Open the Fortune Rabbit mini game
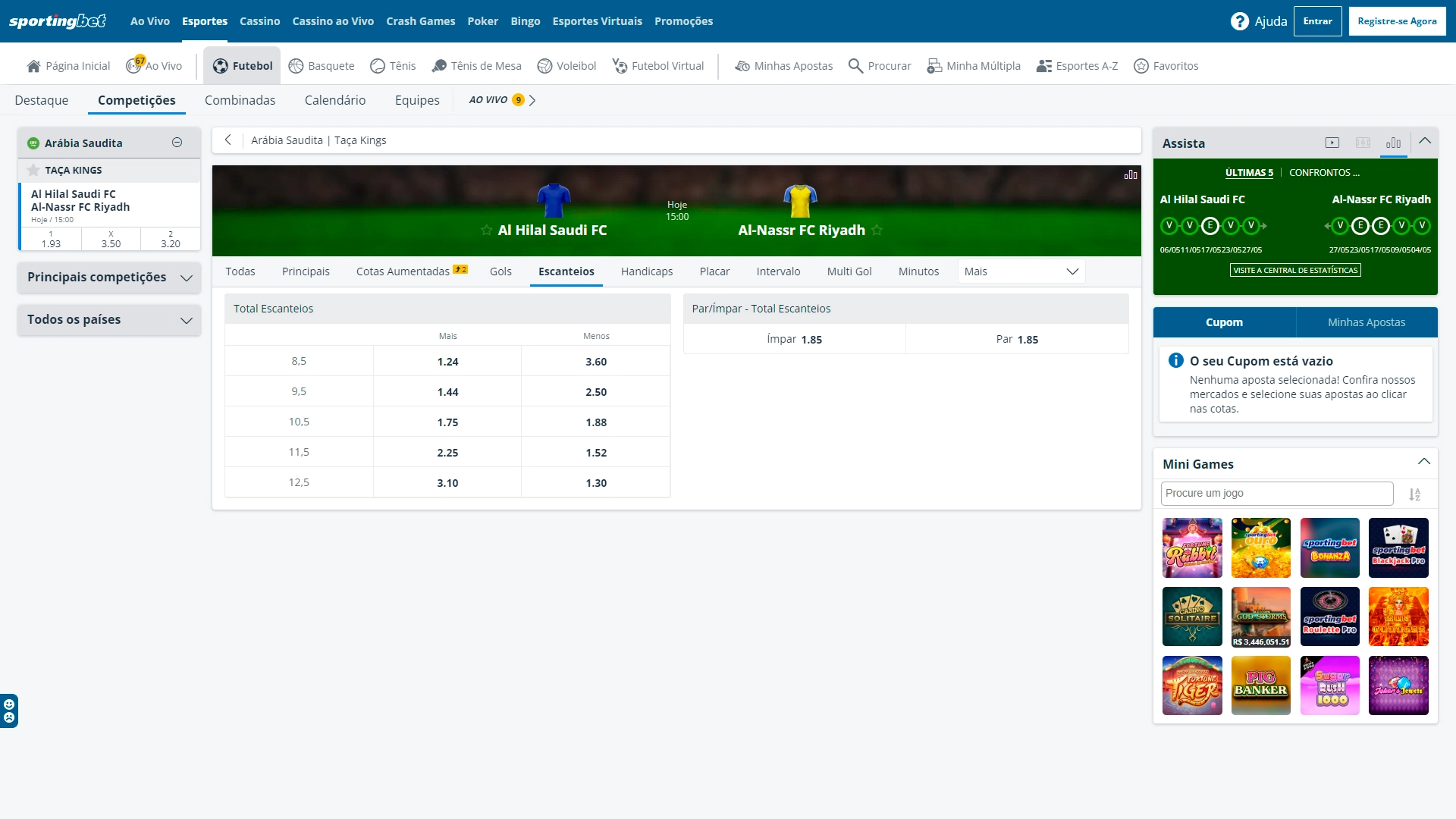Screen dimensions: 1456x819 click(1192, 548)
